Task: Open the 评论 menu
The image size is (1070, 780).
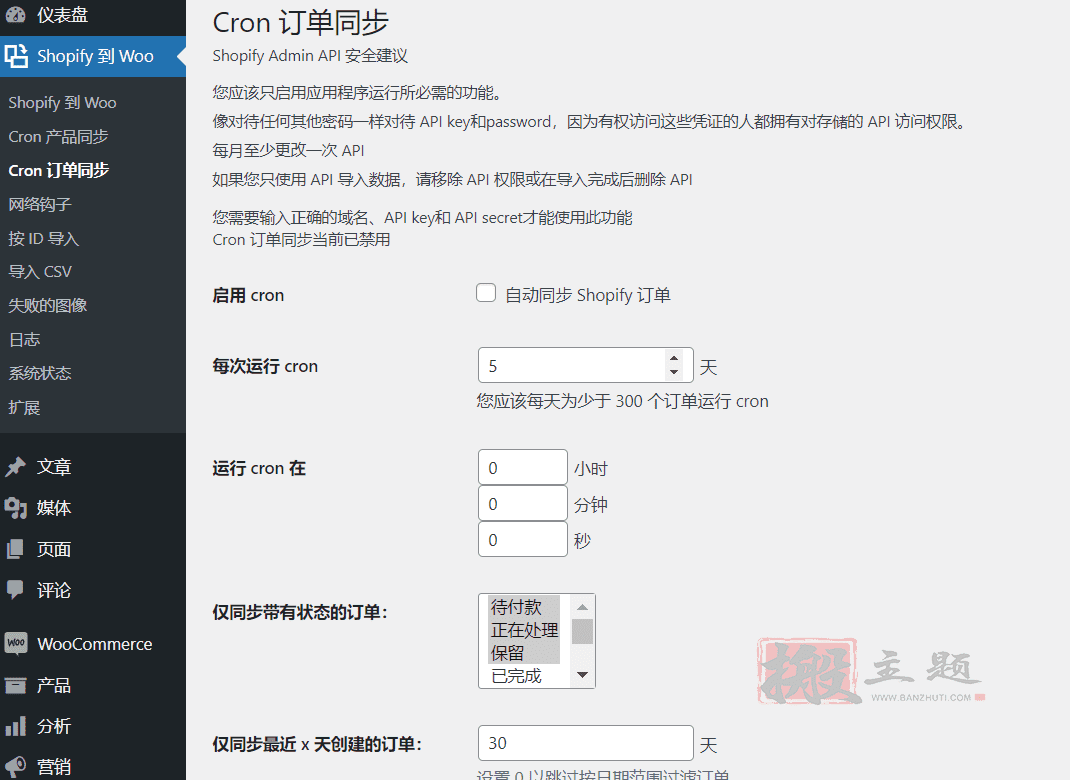Action: pyautogui.click(x=93, y=590)
